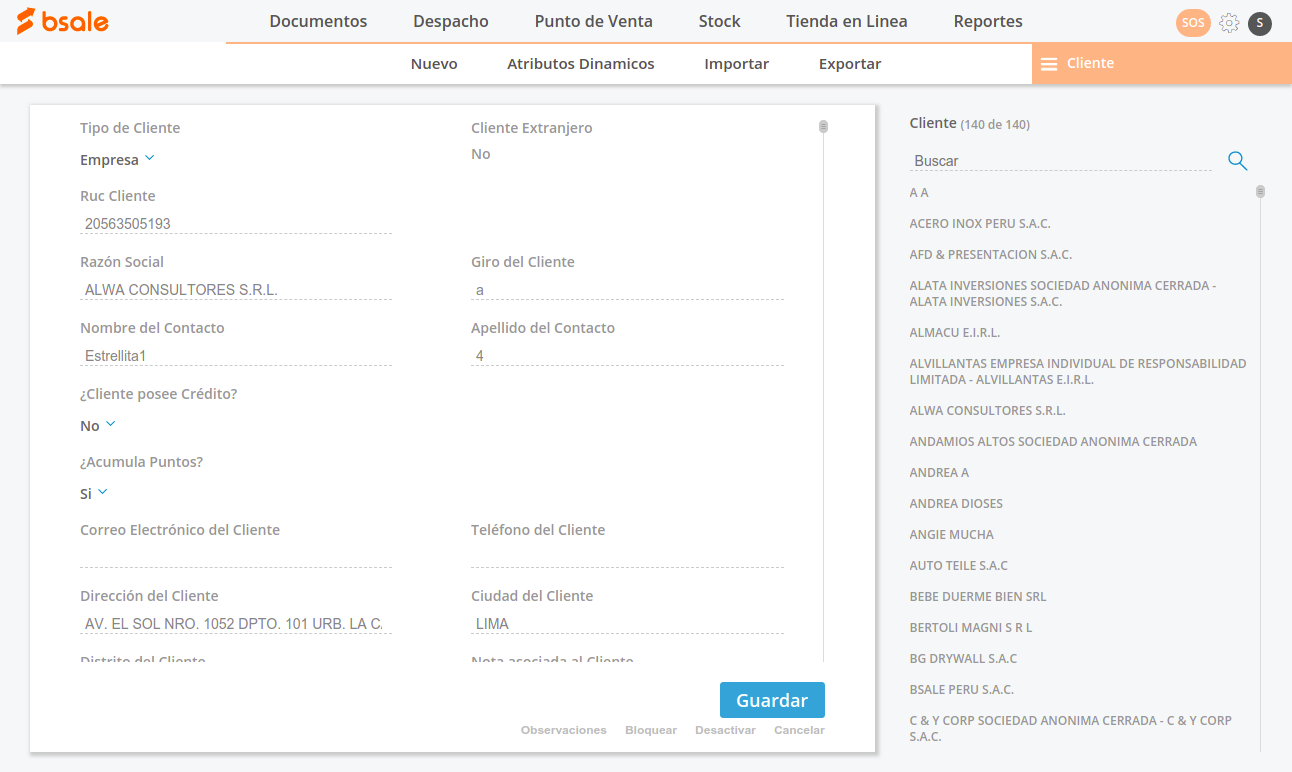The image size is (1292, 772).
Task: Click the Bloquear link
Action: [651, 730]
